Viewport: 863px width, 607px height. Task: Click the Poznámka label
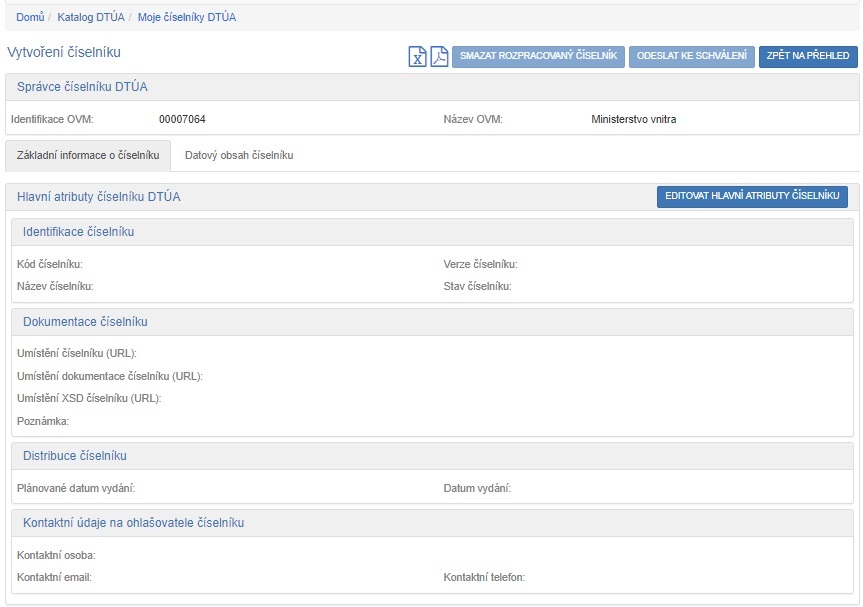[43, 422]
